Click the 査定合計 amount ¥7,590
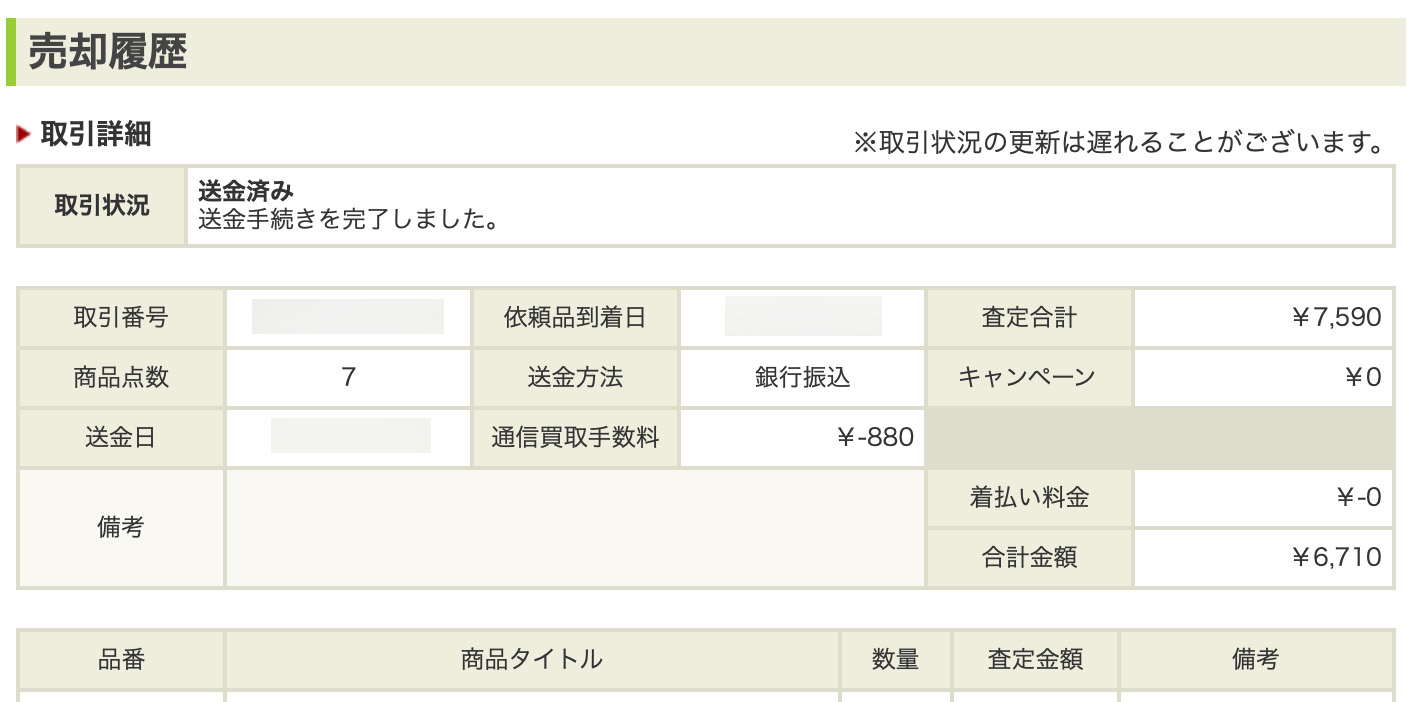Screen dimensions: 1416x702 [1336, 318]
